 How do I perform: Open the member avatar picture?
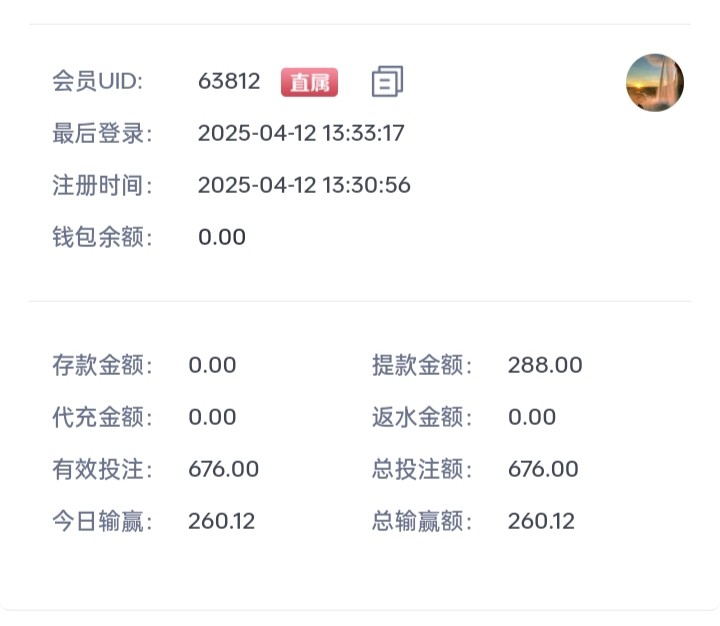655,82
